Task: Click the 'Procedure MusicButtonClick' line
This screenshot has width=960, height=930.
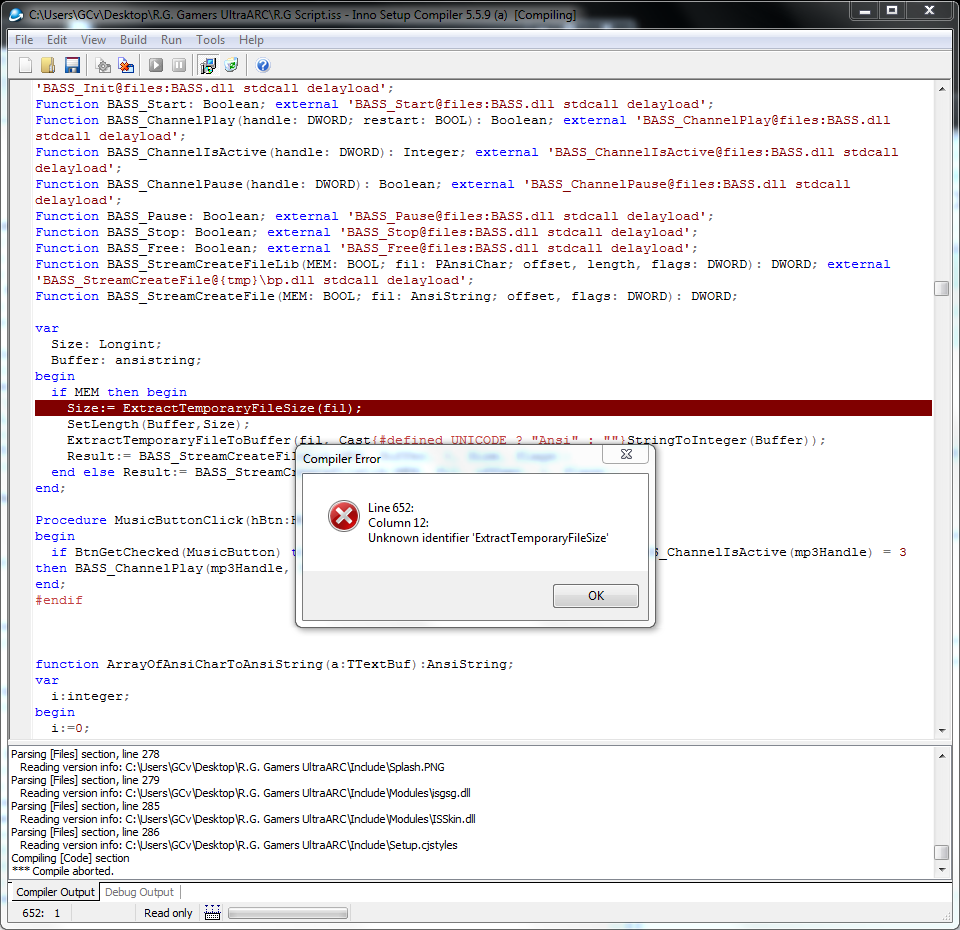Action: (x=165, y=520)
